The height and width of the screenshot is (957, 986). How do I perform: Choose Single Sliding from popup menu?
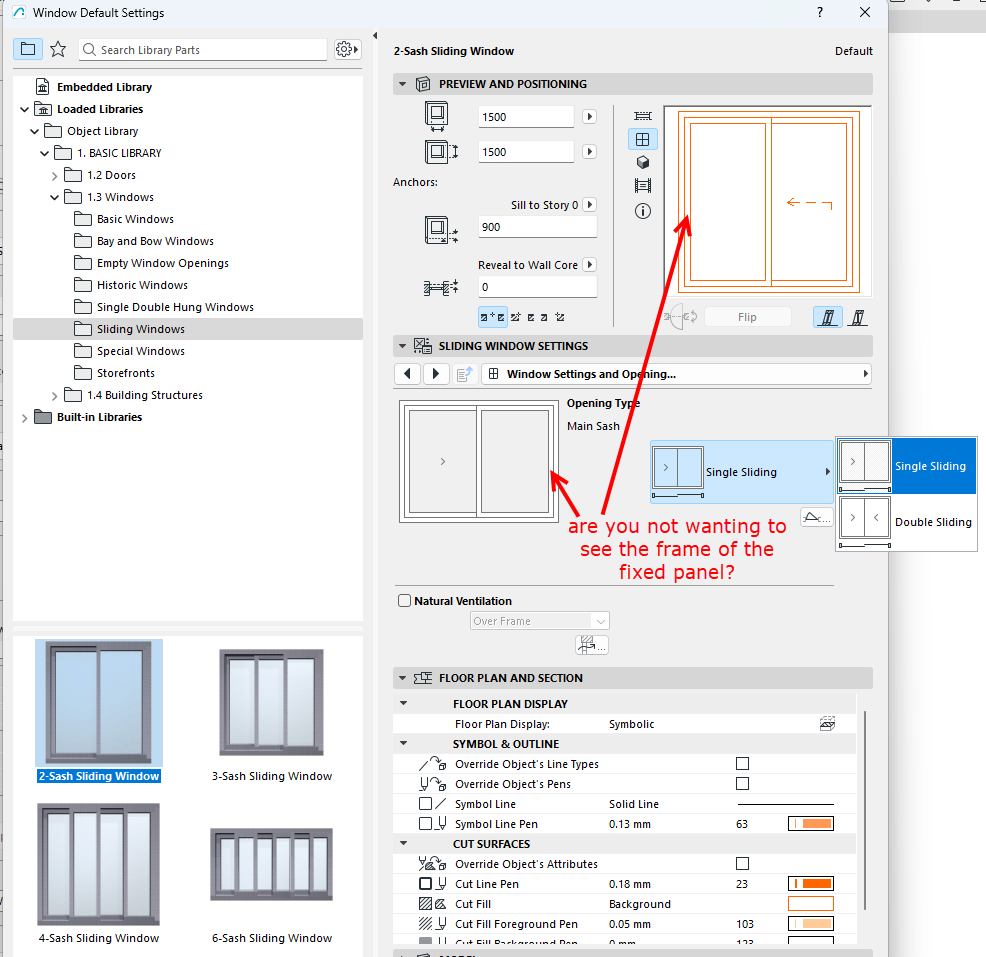(x=907, y=466)
